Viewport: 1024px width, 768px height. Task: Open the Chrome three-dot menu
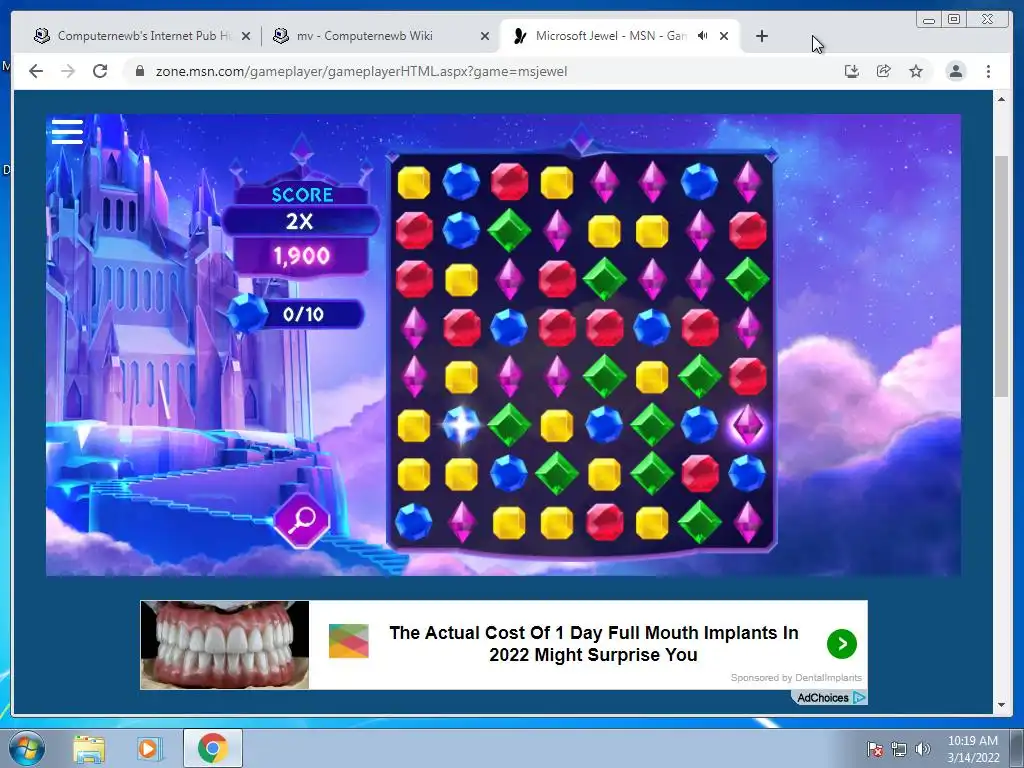click(x=988, y=71)
